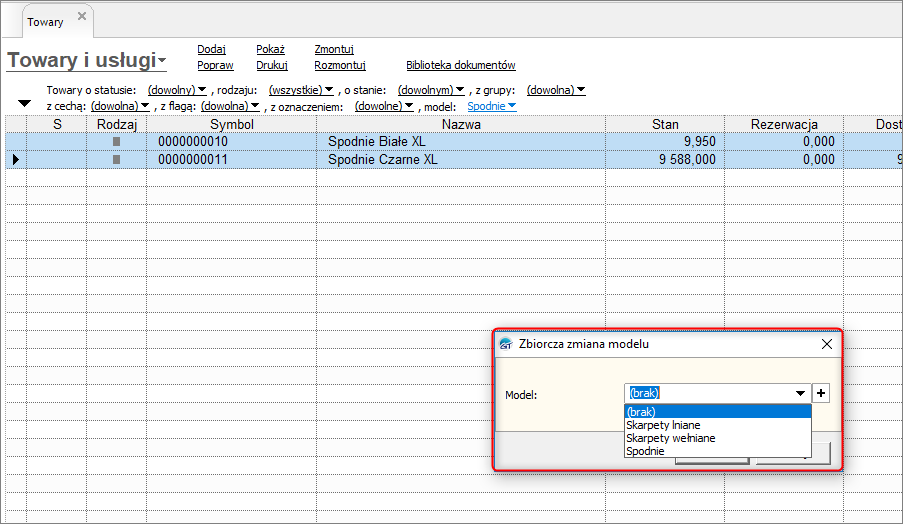Open the cechą filter (dowolna) dropdown

120,106
